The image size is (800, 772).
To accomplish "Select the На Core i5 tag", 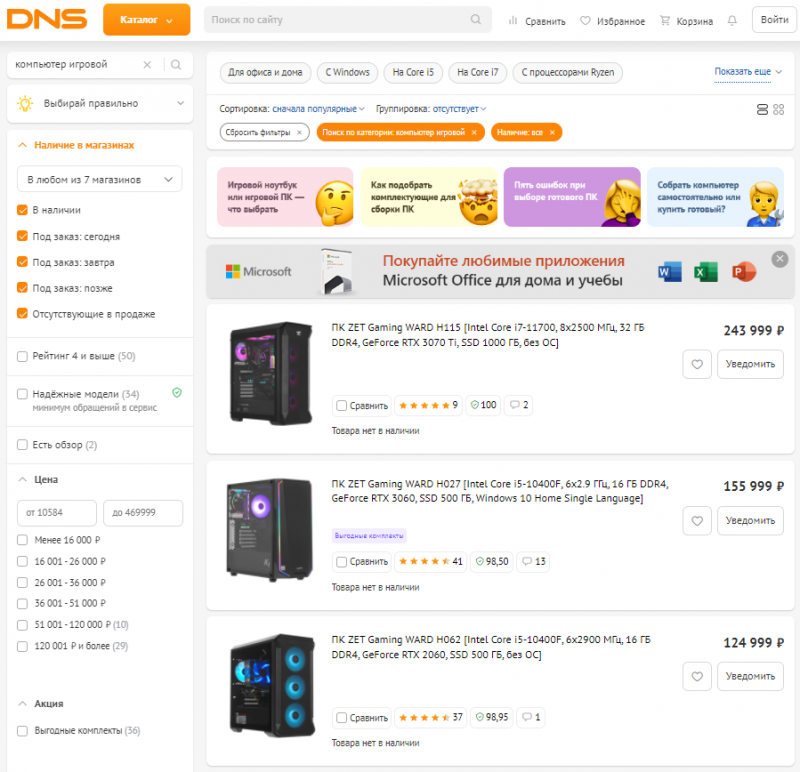I will (413, 72).
